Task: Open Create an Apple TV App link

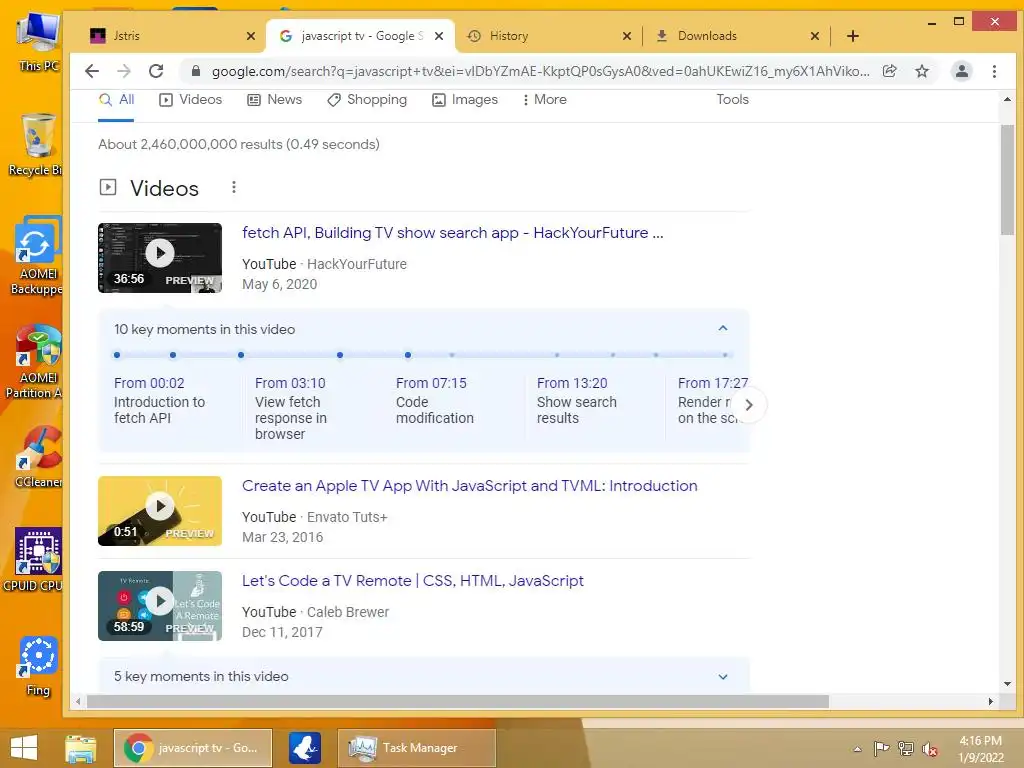Action: (x=470, y=486)
